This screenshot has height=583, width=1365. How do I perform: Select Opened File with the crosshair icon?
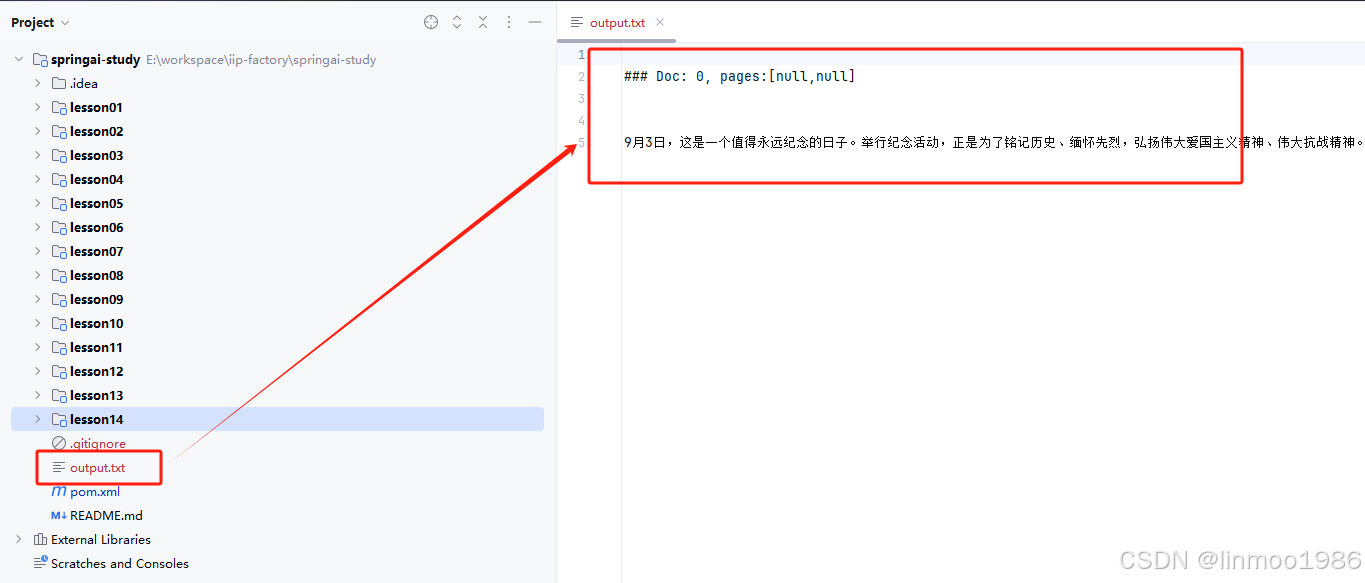(430, 21)
